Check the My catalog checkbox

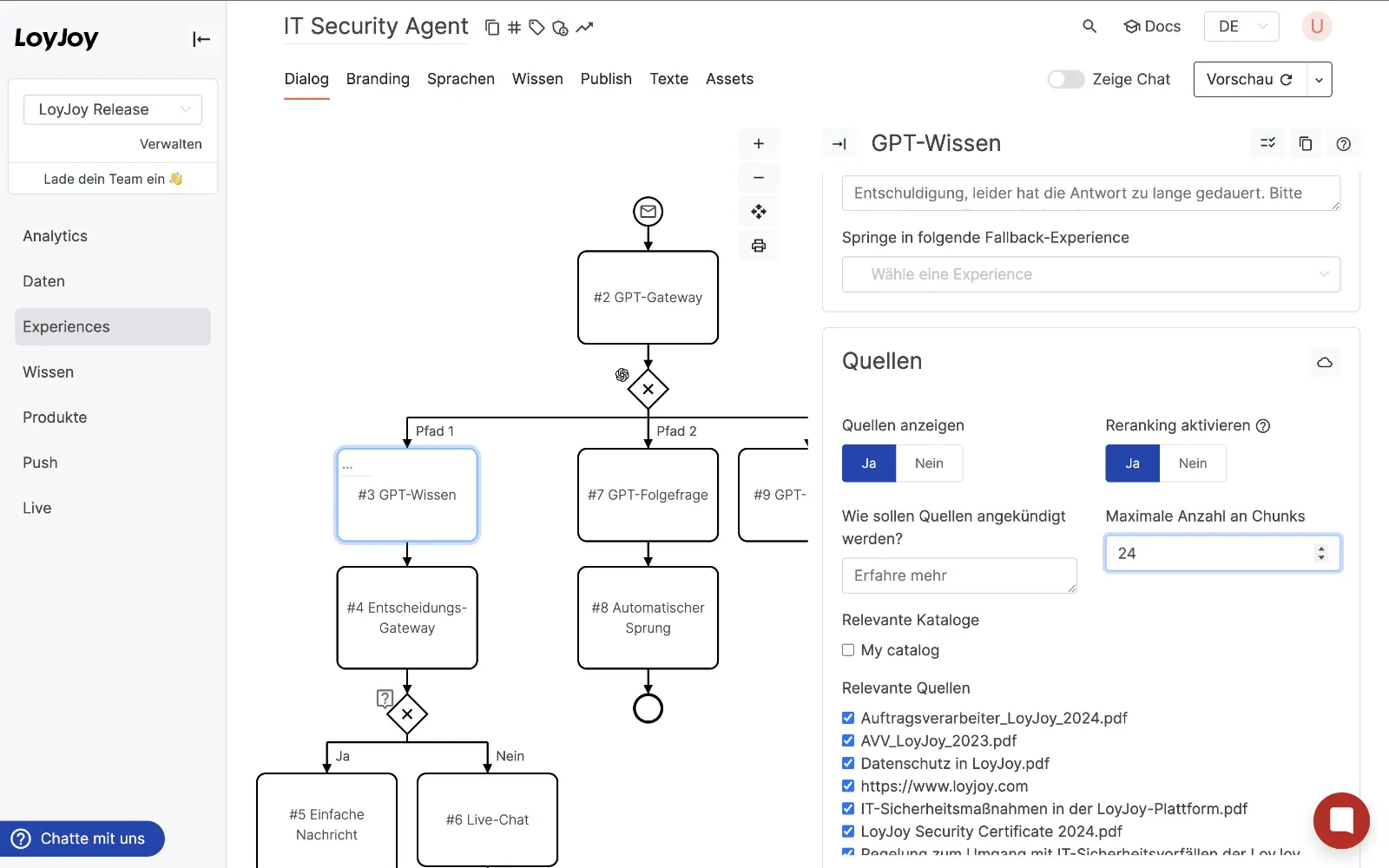[x=848, y=650]
